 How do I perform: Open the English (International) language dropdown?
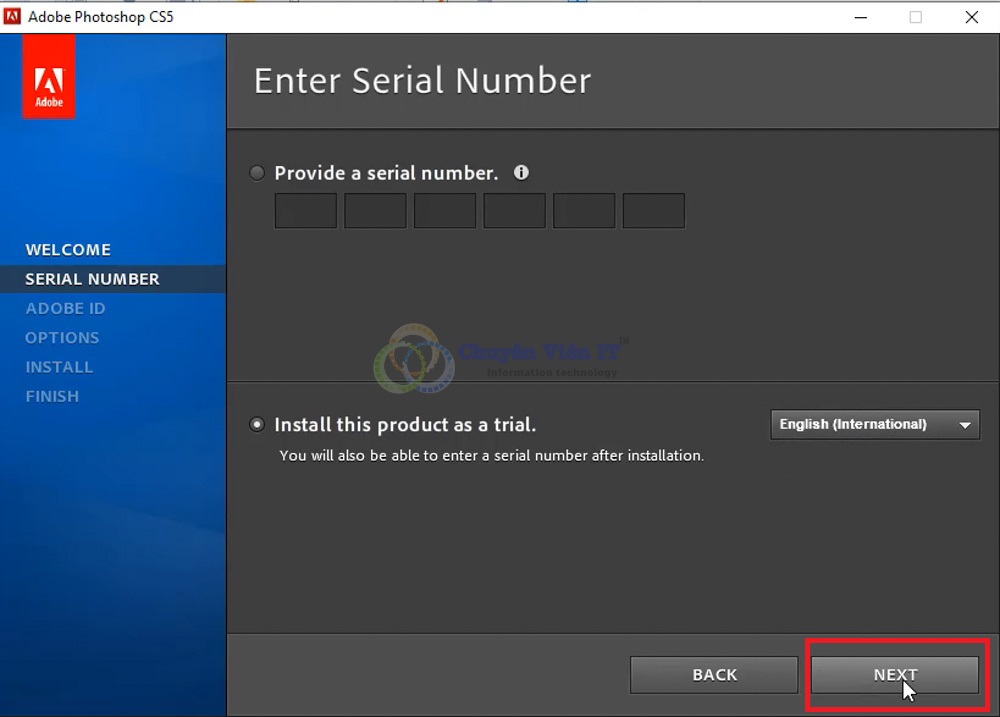pyautogui.click(x=874, y=424)
